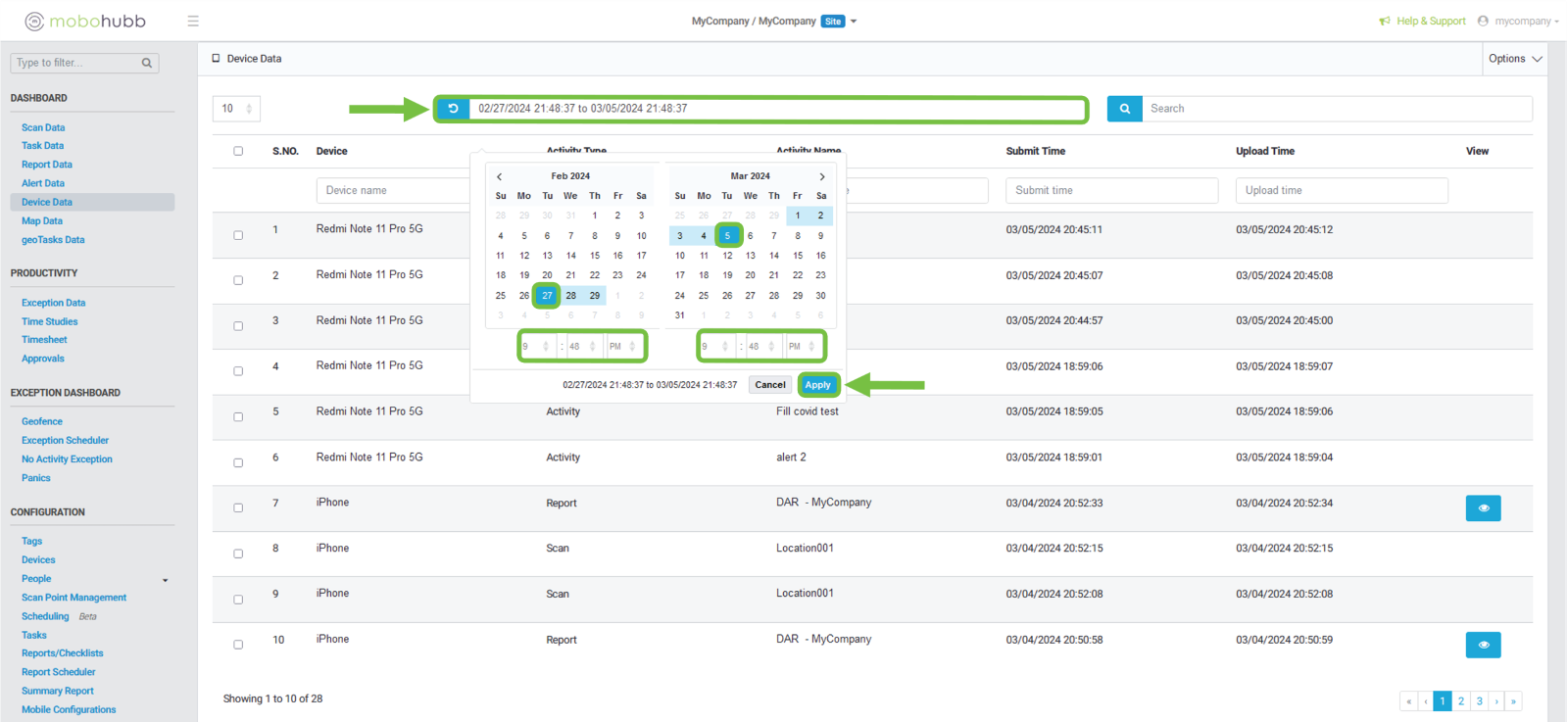Open the Options dropdown

(1515, 59)
